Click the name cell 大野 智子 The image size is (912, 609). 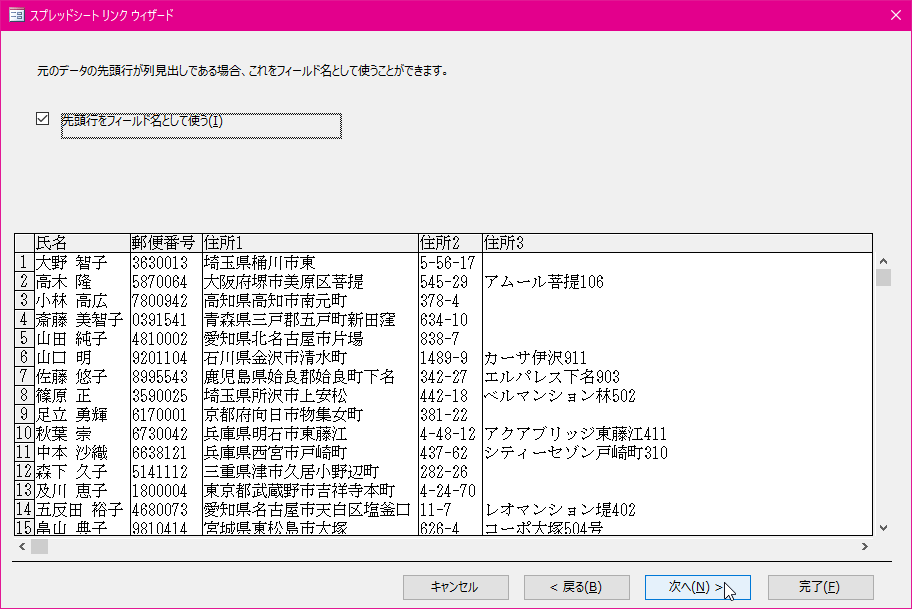tap(82, 262)
